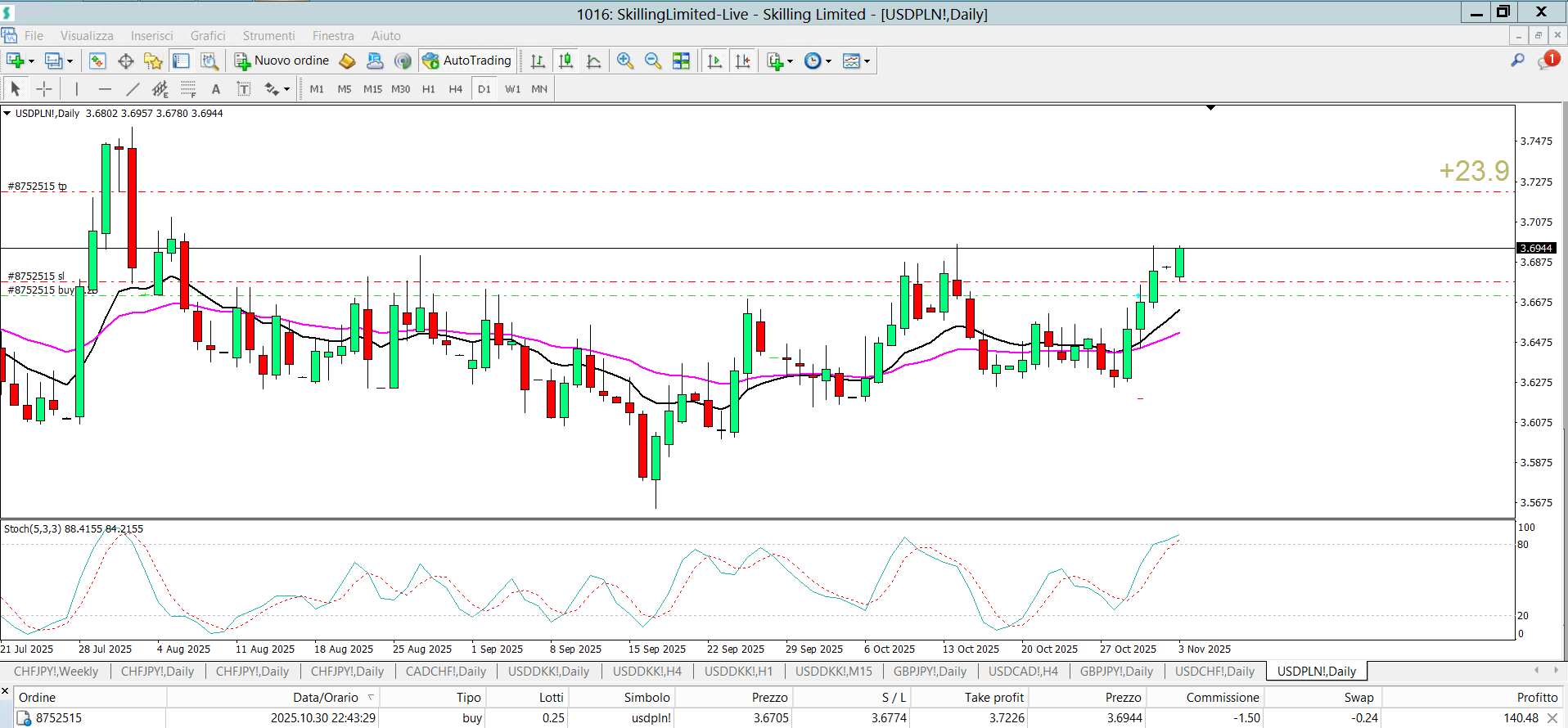
Task: Sort orders by the Profitto column
Action: coord(1537,698)
